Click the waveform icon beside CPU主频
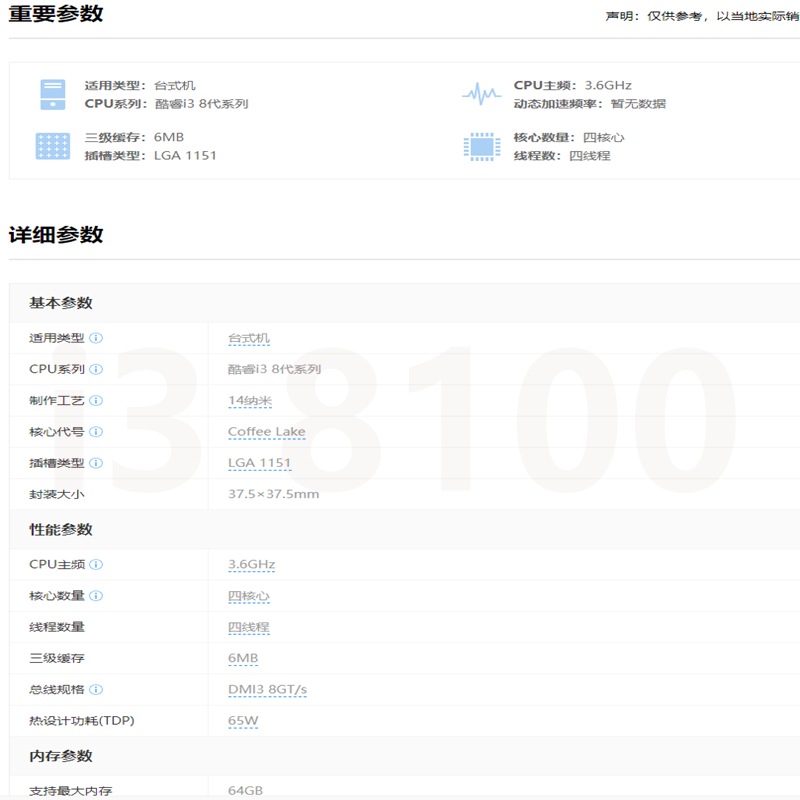 click(x=482, y=94)
